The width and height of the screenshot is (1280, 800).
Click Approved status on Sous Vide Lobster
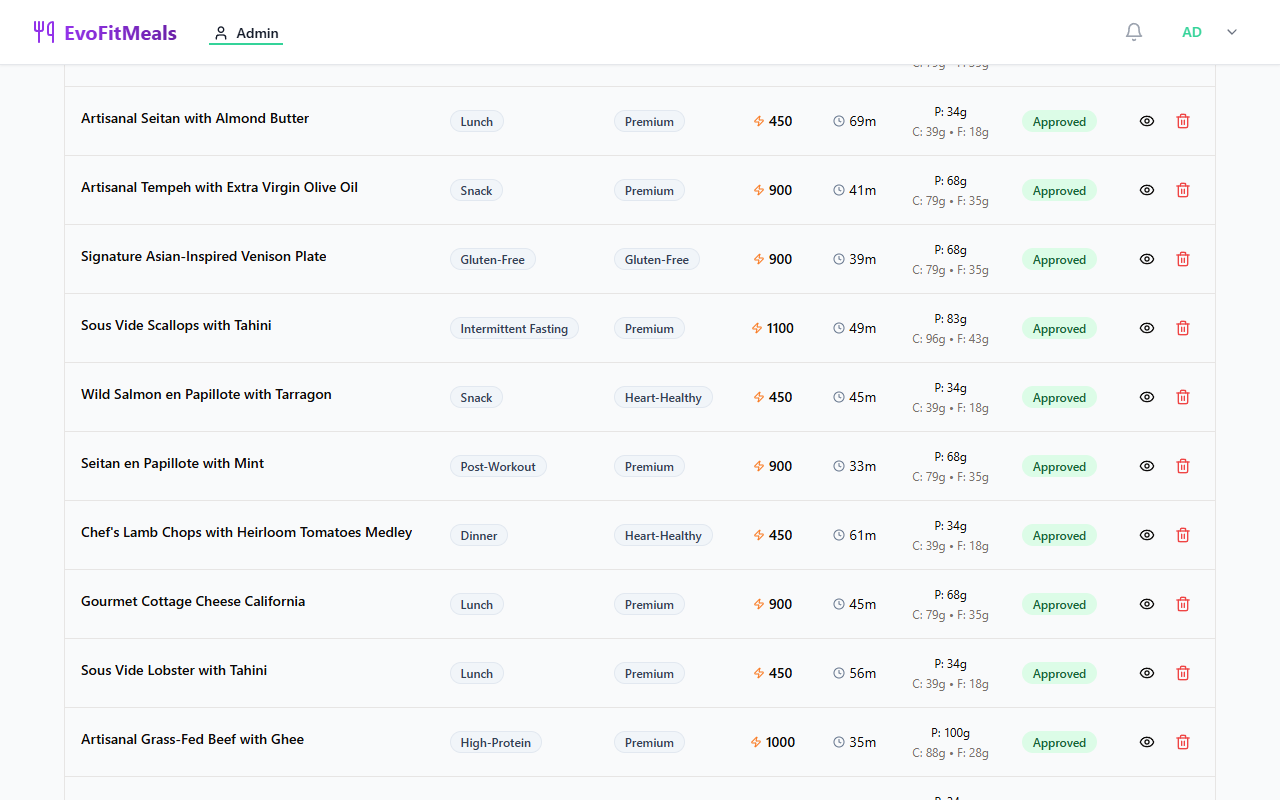1059,674
